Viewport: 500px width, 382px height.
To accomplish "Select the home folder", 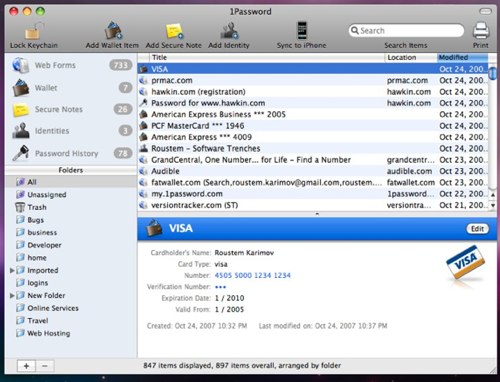I will click(71, 258).
